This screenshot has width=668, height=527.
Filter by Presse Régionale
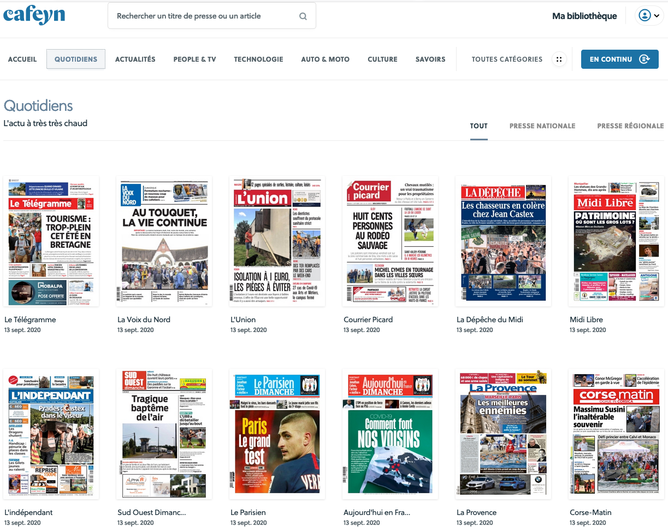pos(630,126)
